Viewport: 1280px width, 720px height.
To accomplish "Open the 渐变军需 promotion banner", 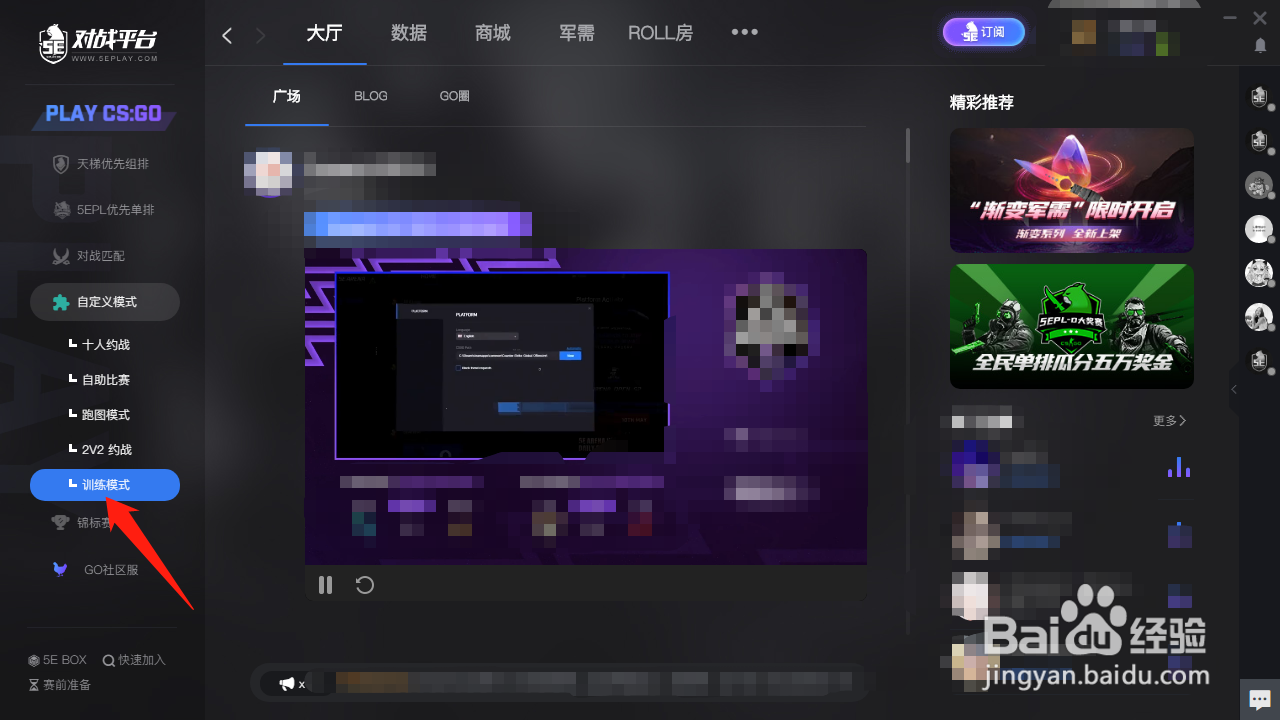I will [x=1072, y=190].
